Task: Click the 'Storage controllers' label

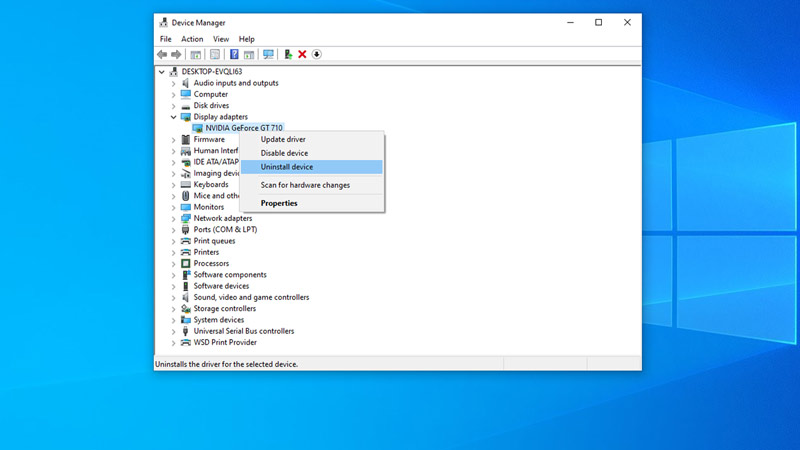Action: tap(224, 308)
